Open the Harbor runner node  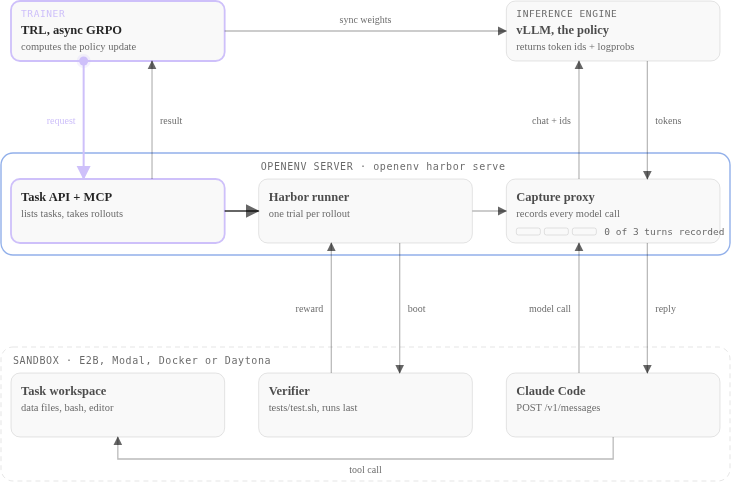[x=366, y=211]
